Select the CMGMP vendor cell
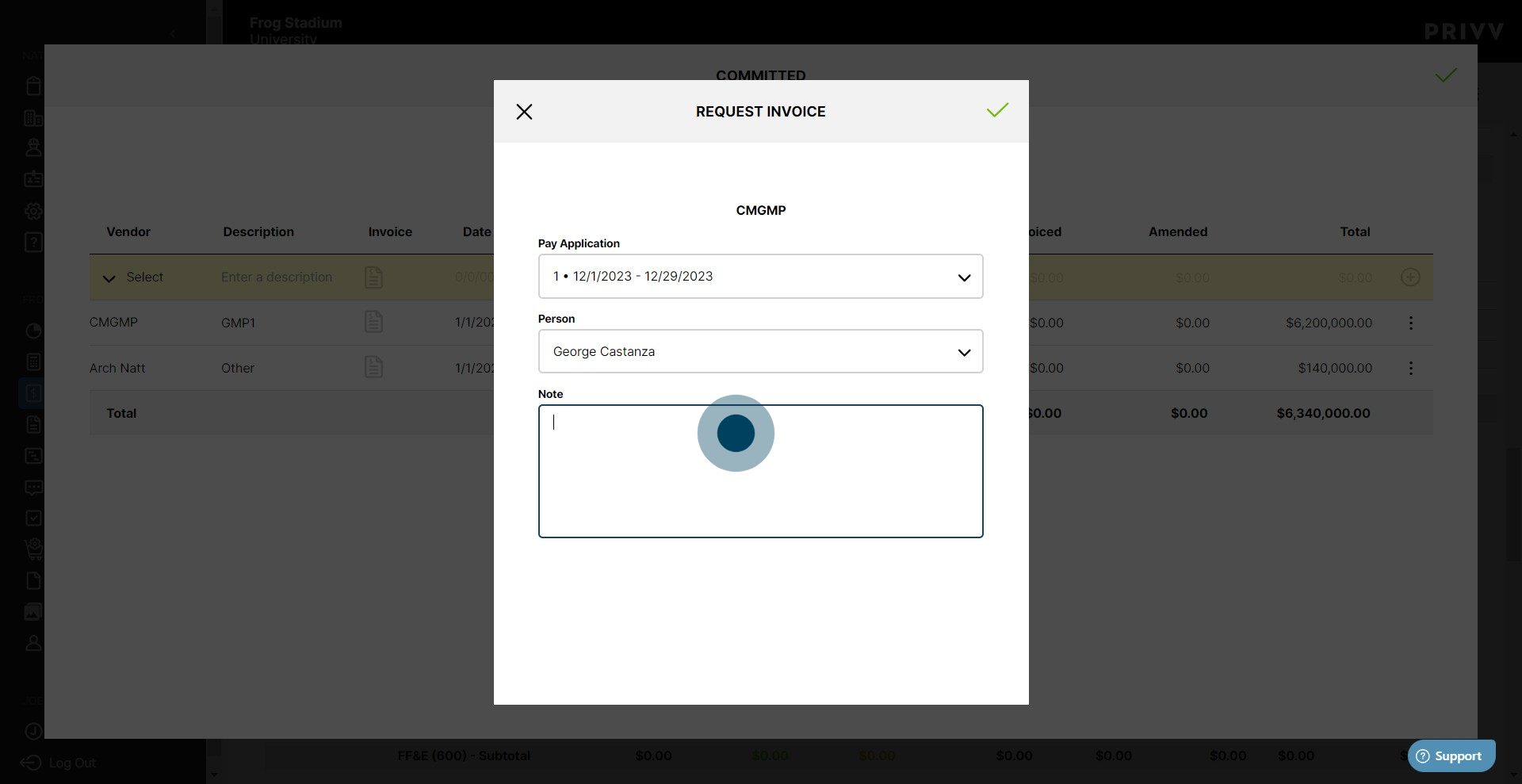The height and width of the screenshot is (784, 1522). click(x=113, y=323)
